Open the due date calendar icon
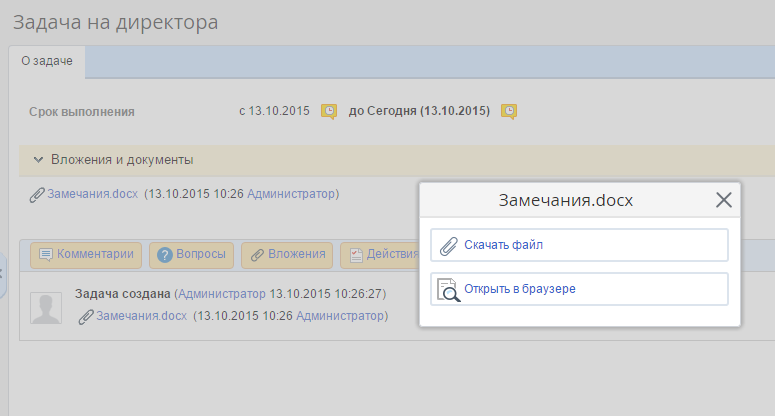 509,111
